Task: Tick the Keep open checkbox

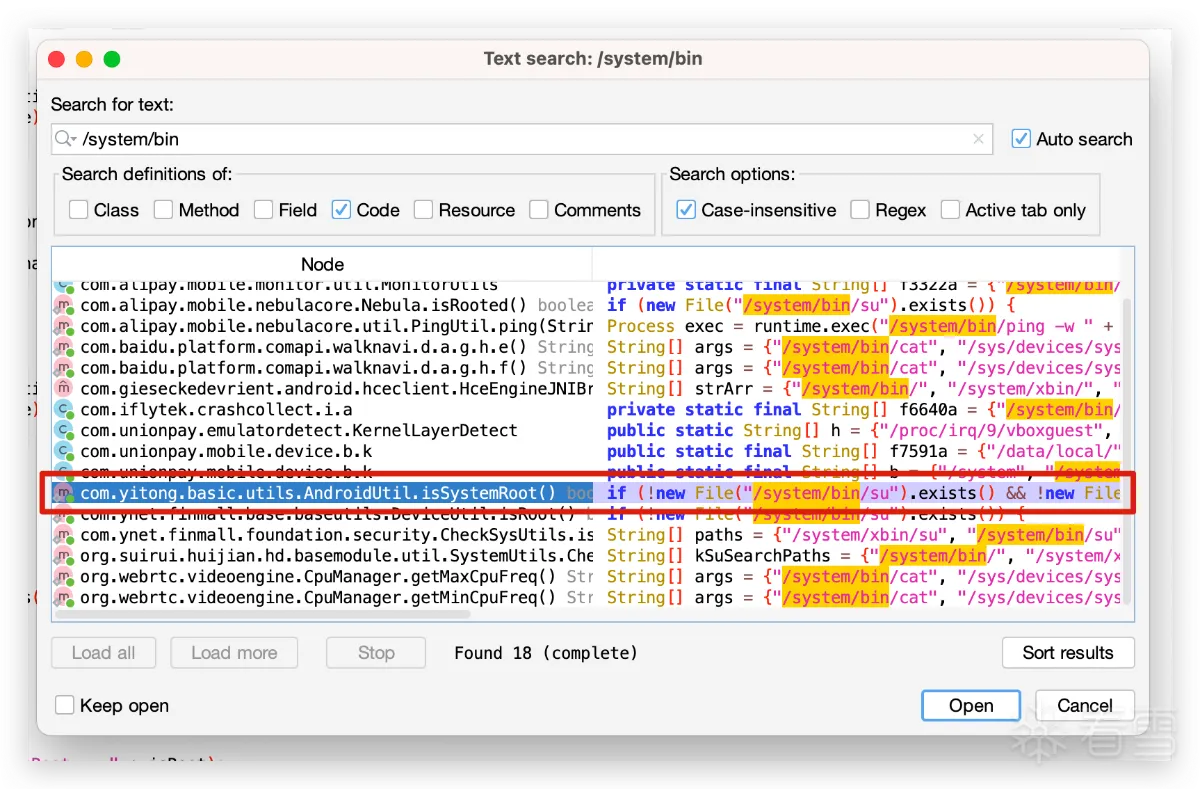Action: 65,705
